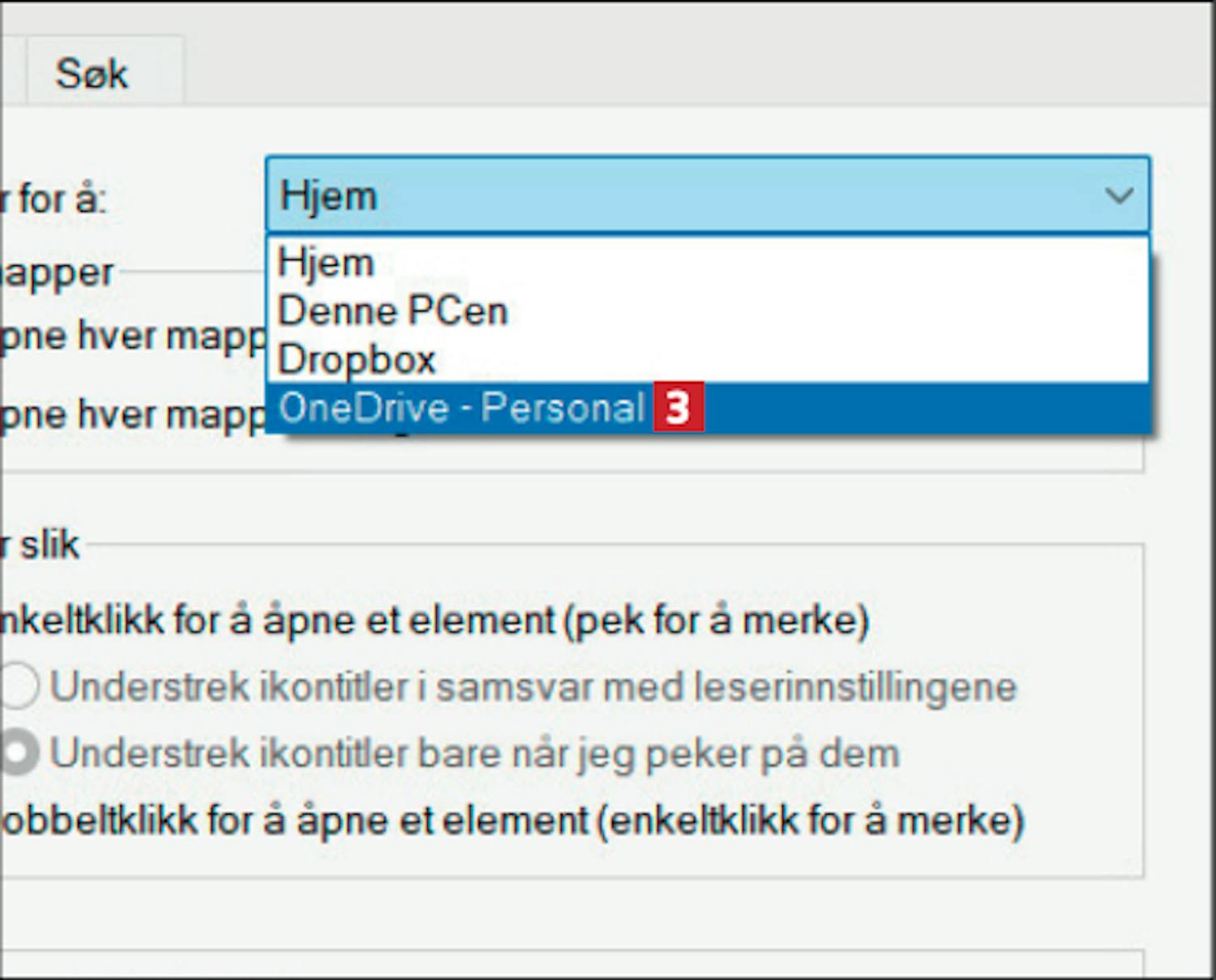The width and height of the screenshot is (1216, 980).
Task: Open the partially visible tab beside Søk
Action: 11,71
